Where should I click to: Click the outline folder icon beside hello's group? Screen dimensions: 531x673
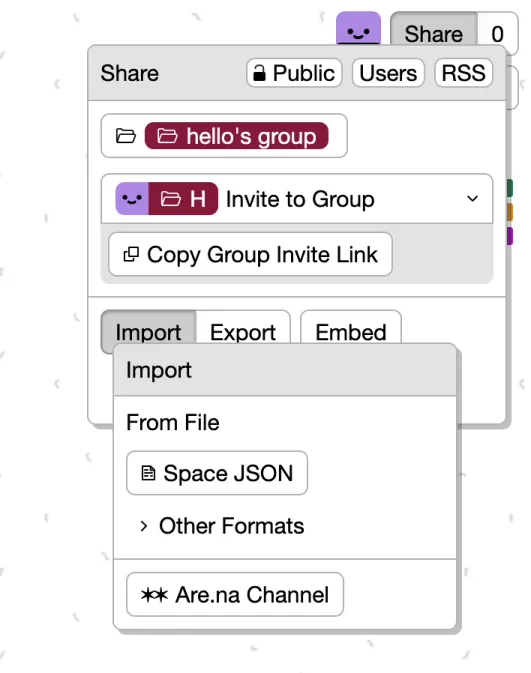(126, 136)
